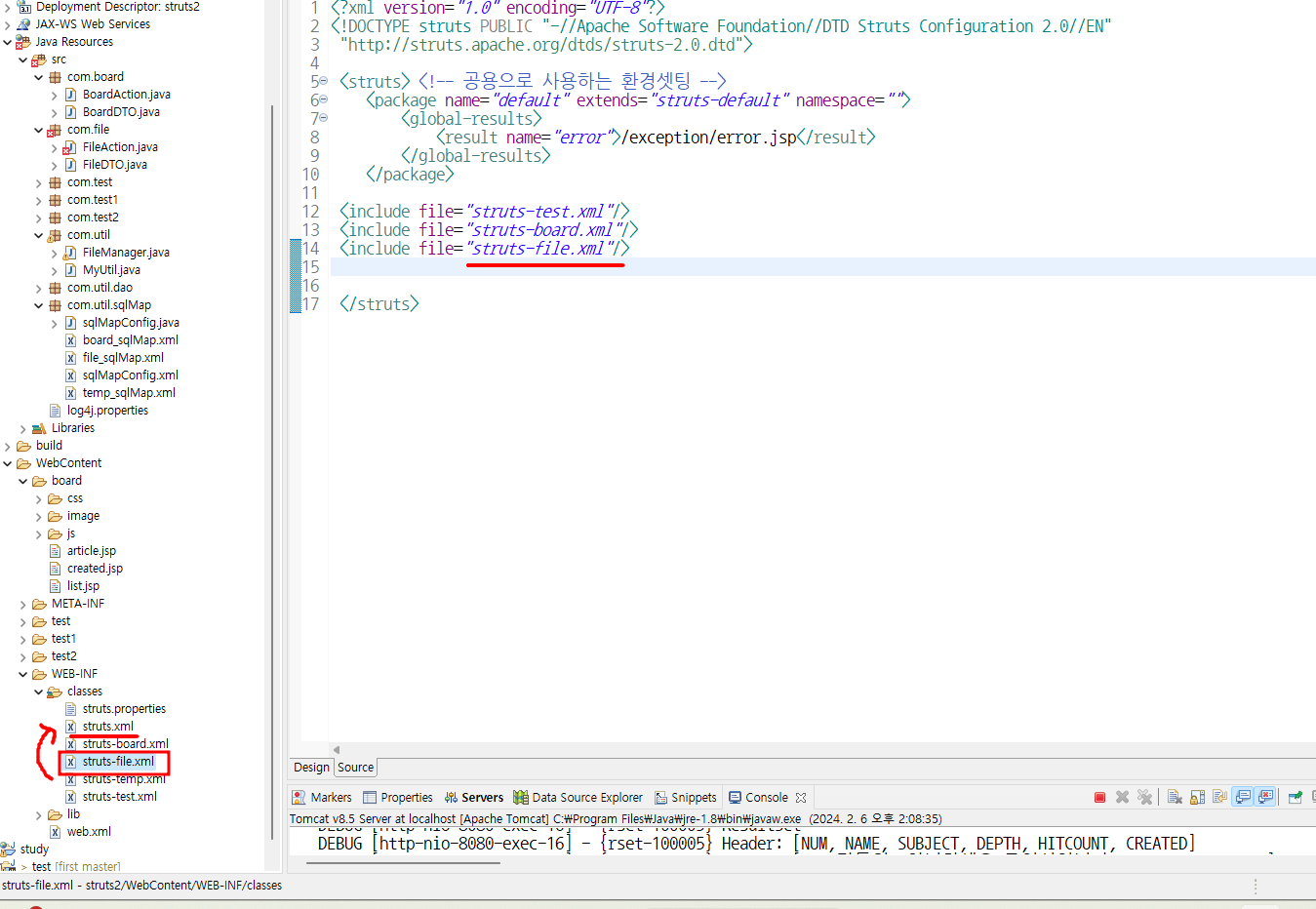Terminate the running Tomcat server
Viewport: 1316px width, 909px height.
(x=1099, y=797)
